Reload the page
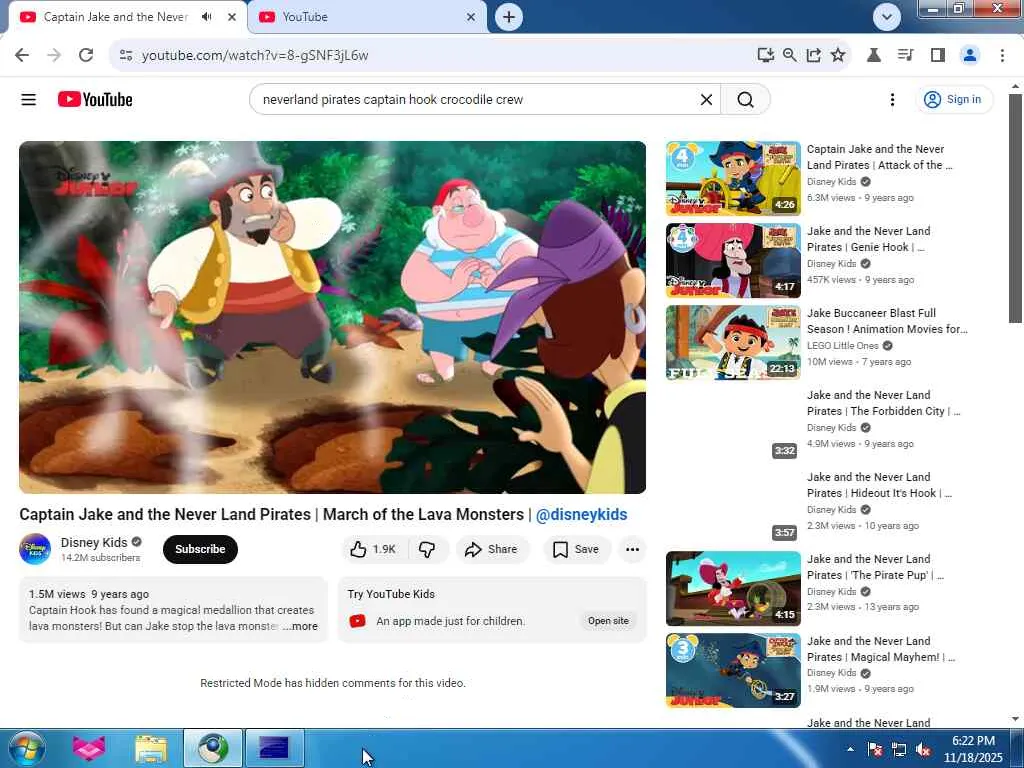1024x768 pixels. pos(86,55)
